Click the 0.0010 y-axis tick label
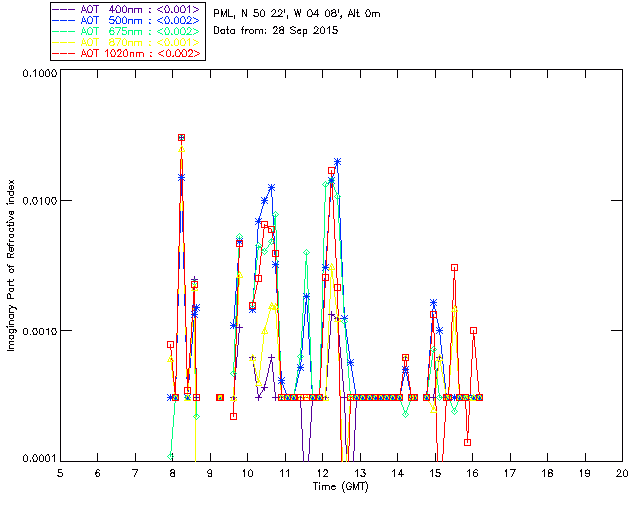Image resolution: width=640 pixels, height=512 pixels. (x=40, y=331)
